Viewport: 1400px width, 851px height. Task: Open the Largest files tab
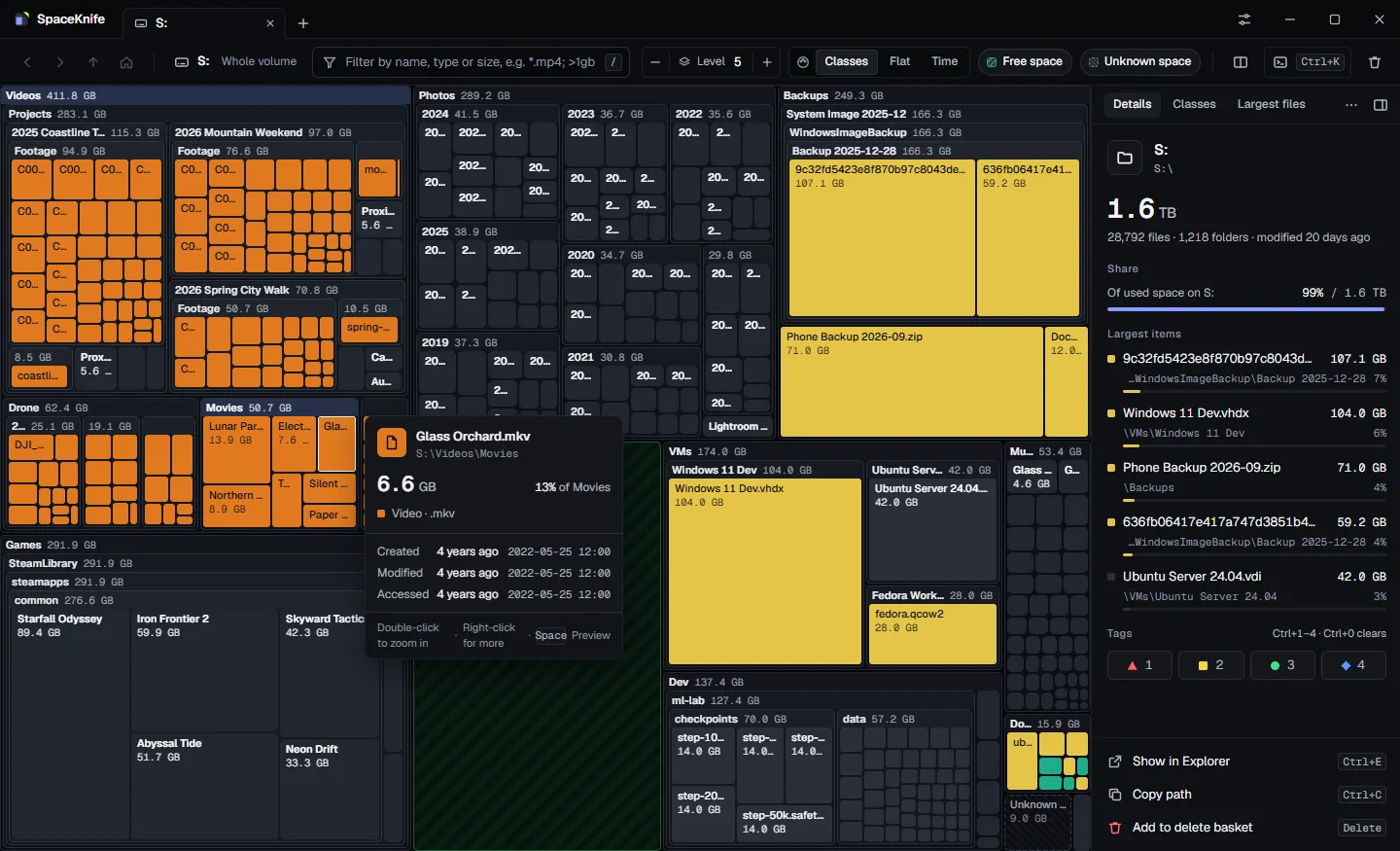point(1272,104)
